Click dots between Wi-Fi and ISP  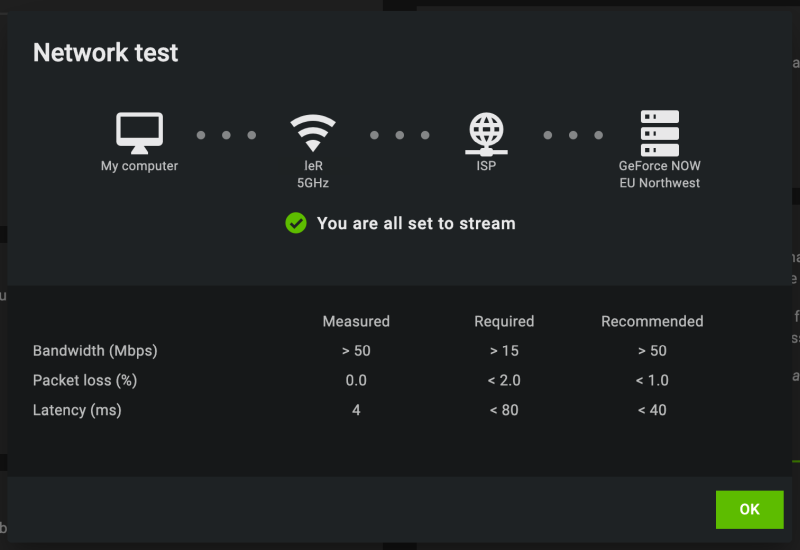tap(399, 135)
